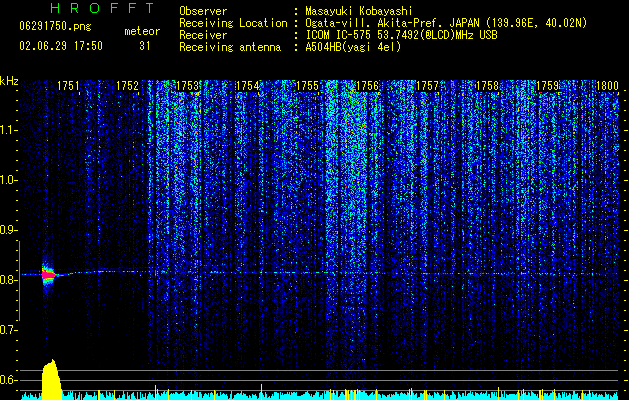Viewport: 629px width, 400px height.
Task: Click the meteor count value 31
Action: (x=144, y=46)
